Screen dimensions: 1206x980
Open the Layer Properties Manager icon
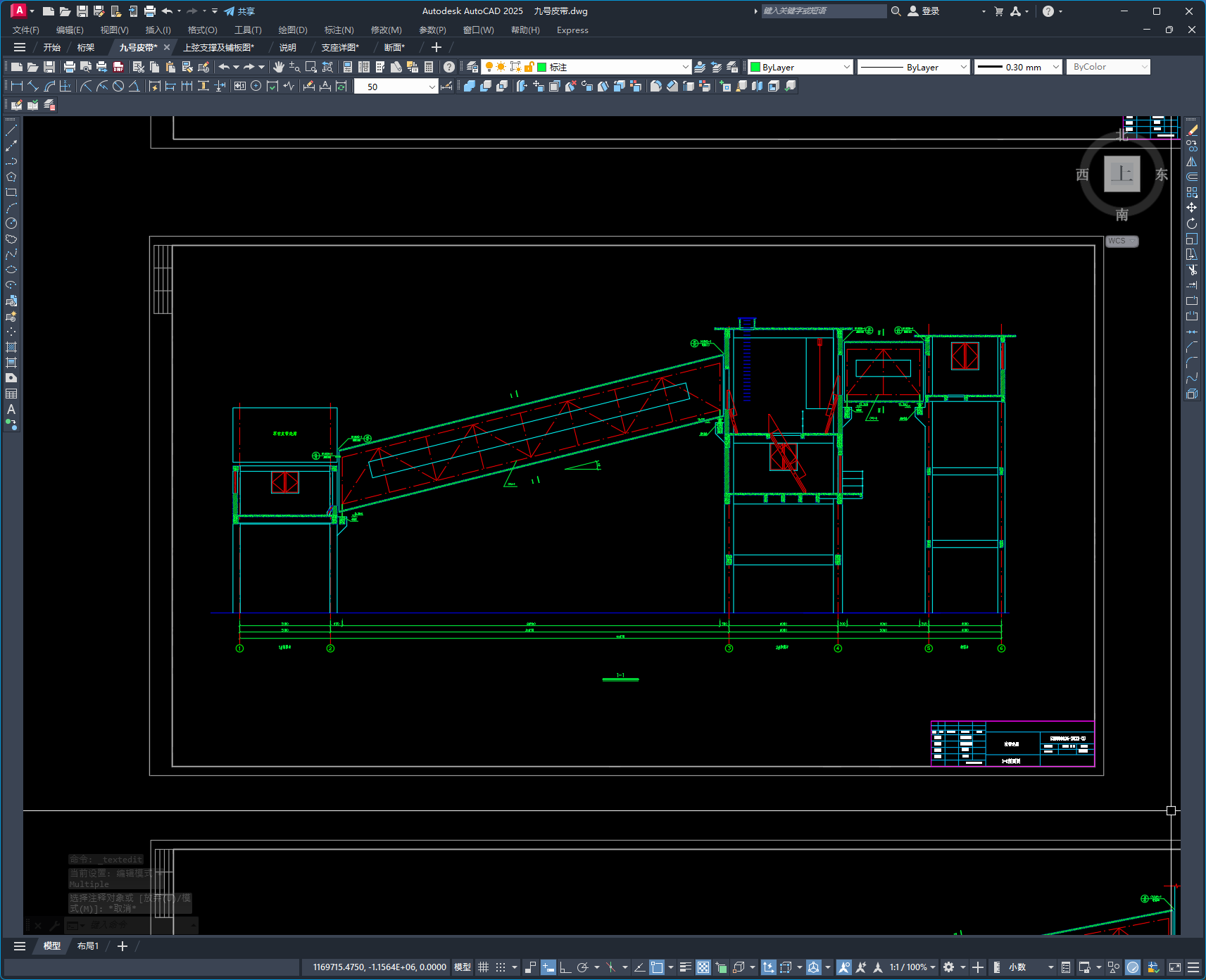click(x=472, y=67)
